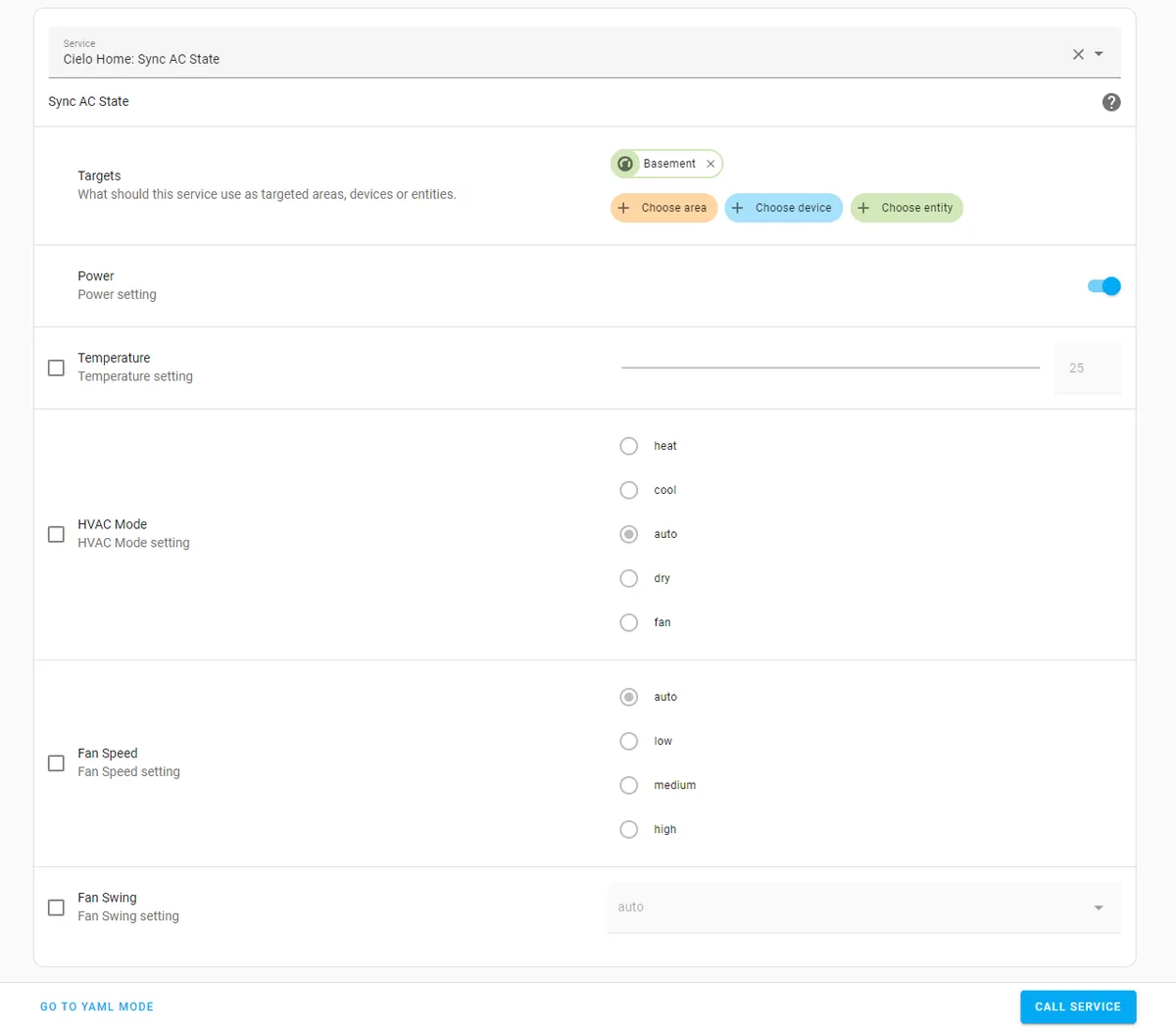Click the Targets label
Viewport: 1176px width, 1030px height.
click(x=100, y=175)
